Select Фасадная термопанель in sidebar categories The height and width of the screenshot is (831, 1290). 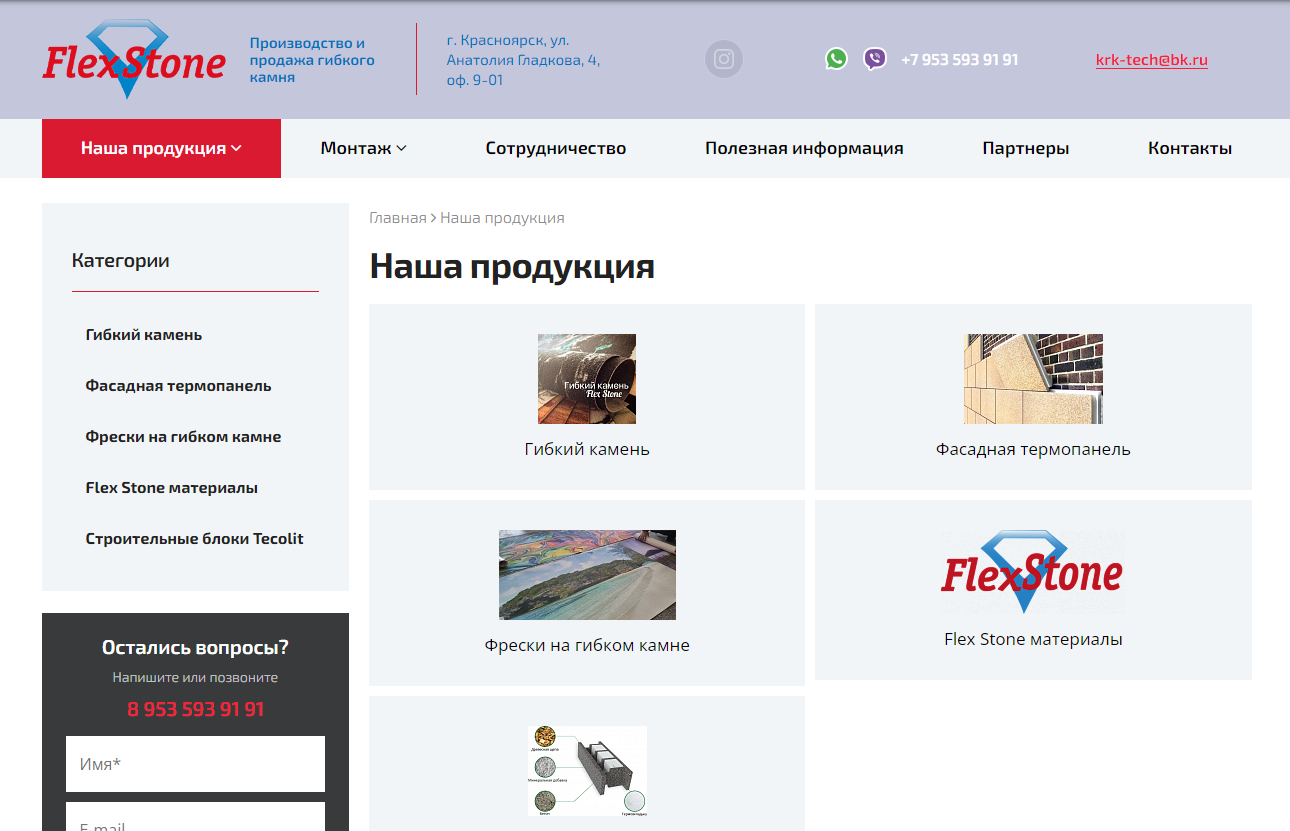pyautogui.click(x=178, y=386)
